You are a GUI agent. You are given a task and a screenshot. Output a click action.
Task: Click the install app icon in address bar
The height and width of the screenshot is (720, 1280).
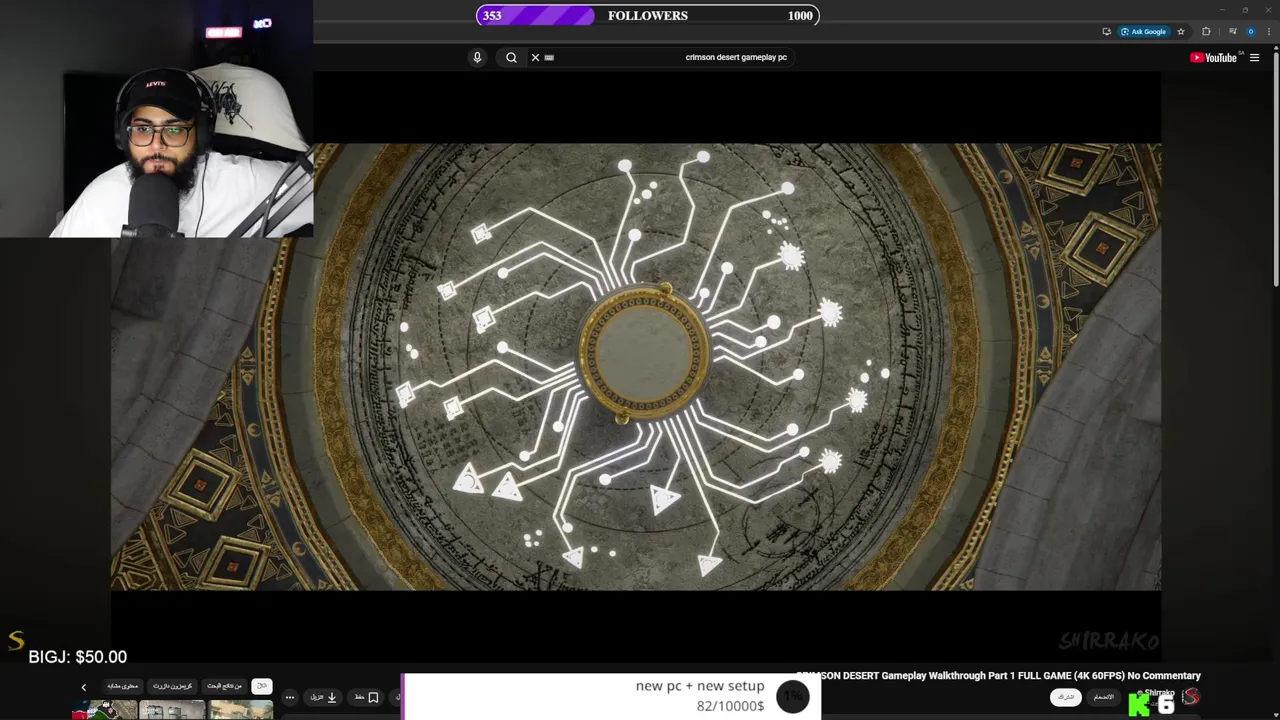point(1106,31)
